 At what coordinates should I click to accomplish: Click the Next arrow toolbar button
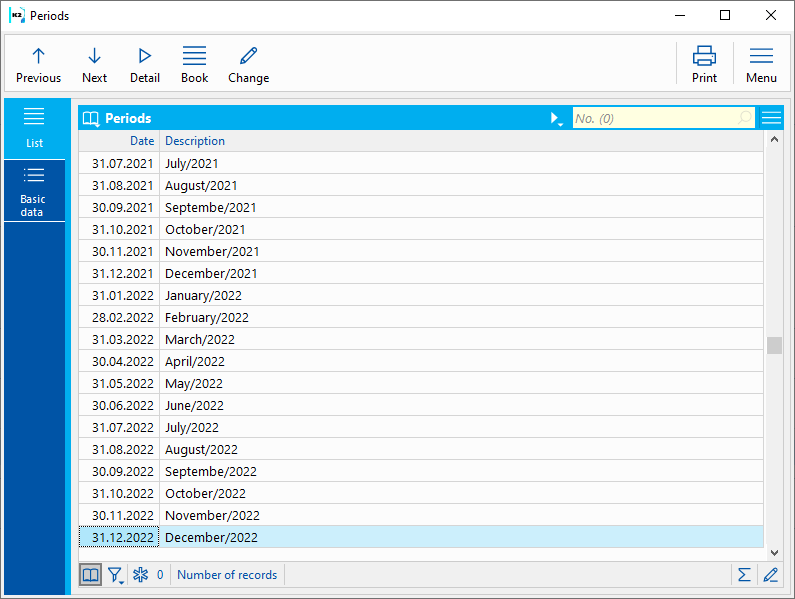94,65
